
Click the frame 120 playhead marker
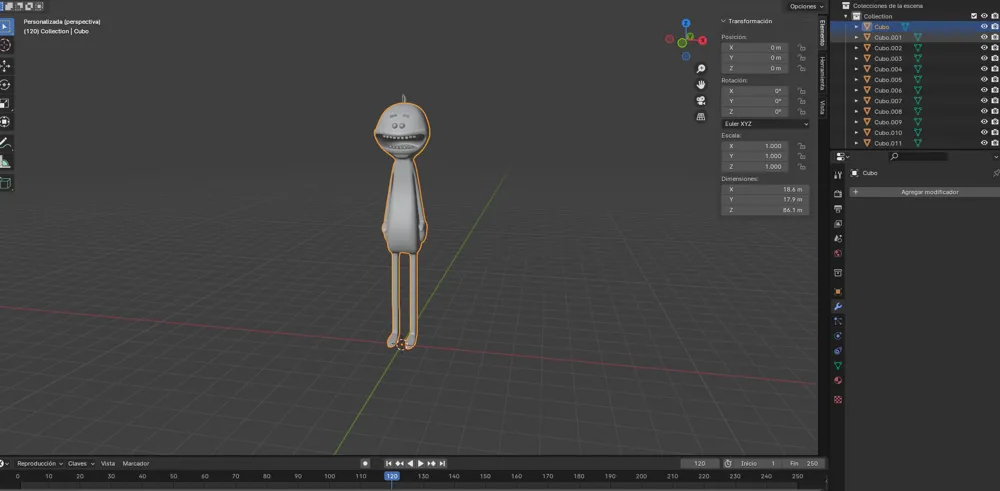point(392,476)
